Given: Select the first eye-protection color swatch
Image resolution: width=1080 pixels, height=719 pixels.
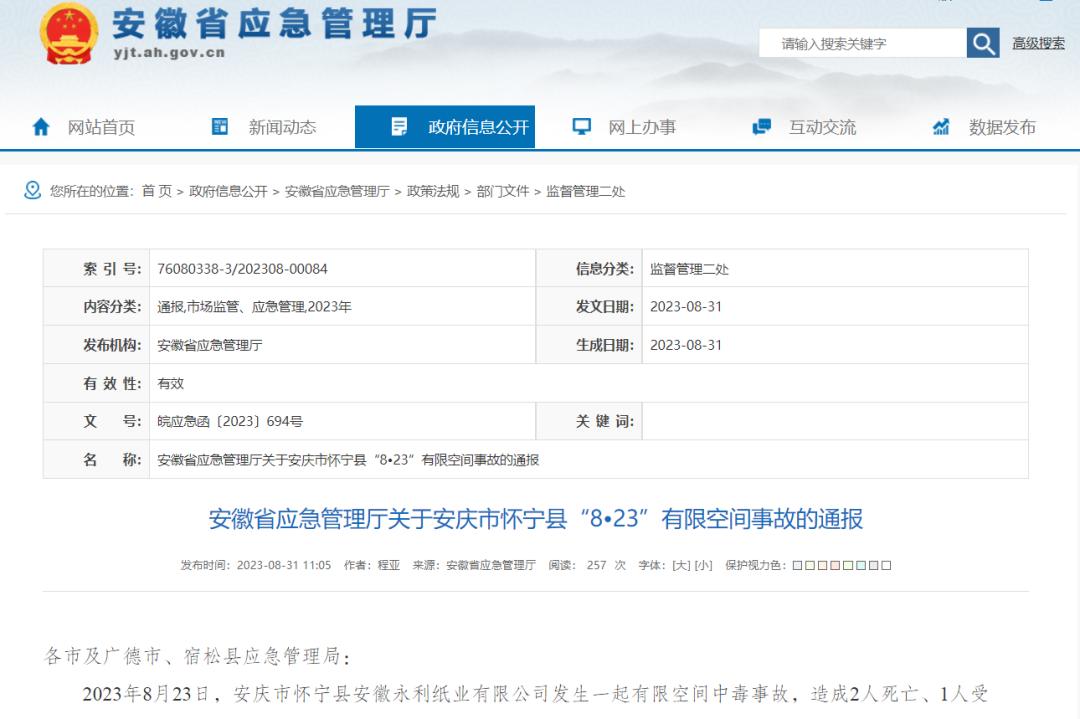Looking at the screenshot, I should click(797, 566).
